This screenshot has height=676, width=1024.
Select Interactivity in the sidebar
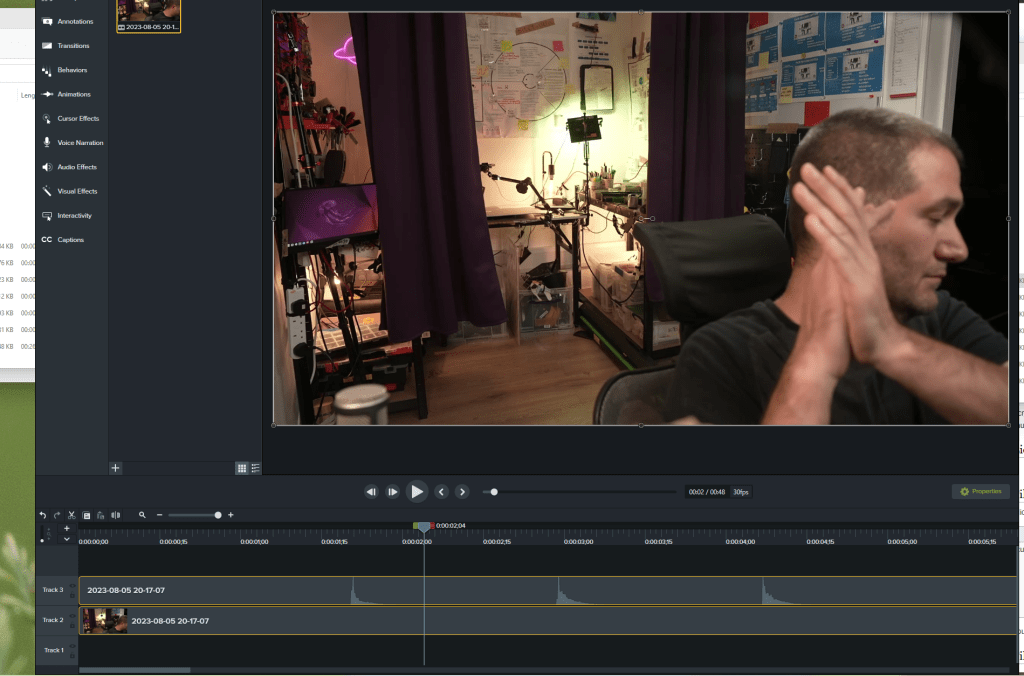(x=67, y=216)
